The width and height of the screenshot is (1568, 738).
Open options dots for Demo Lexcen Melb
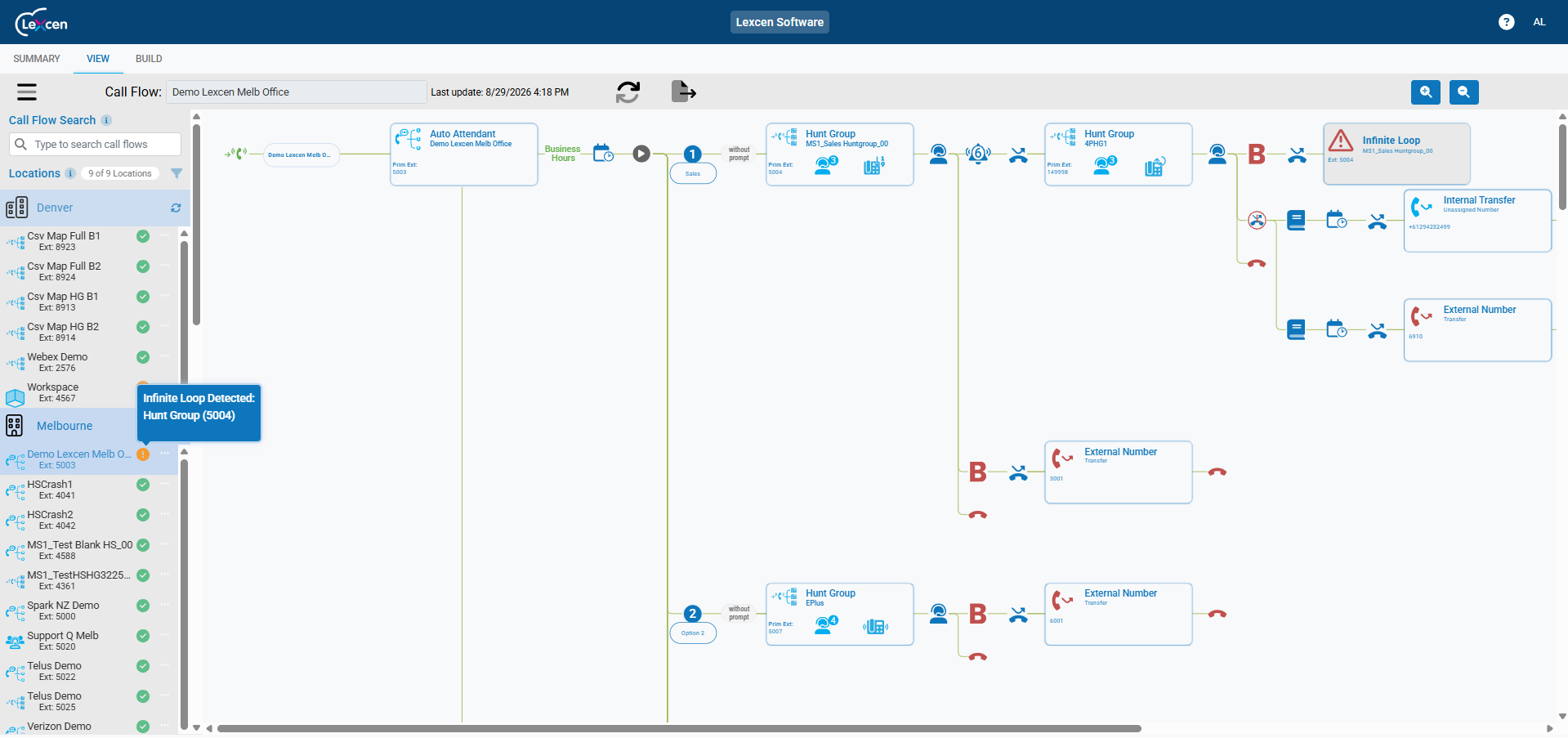(x=165, y=454)
